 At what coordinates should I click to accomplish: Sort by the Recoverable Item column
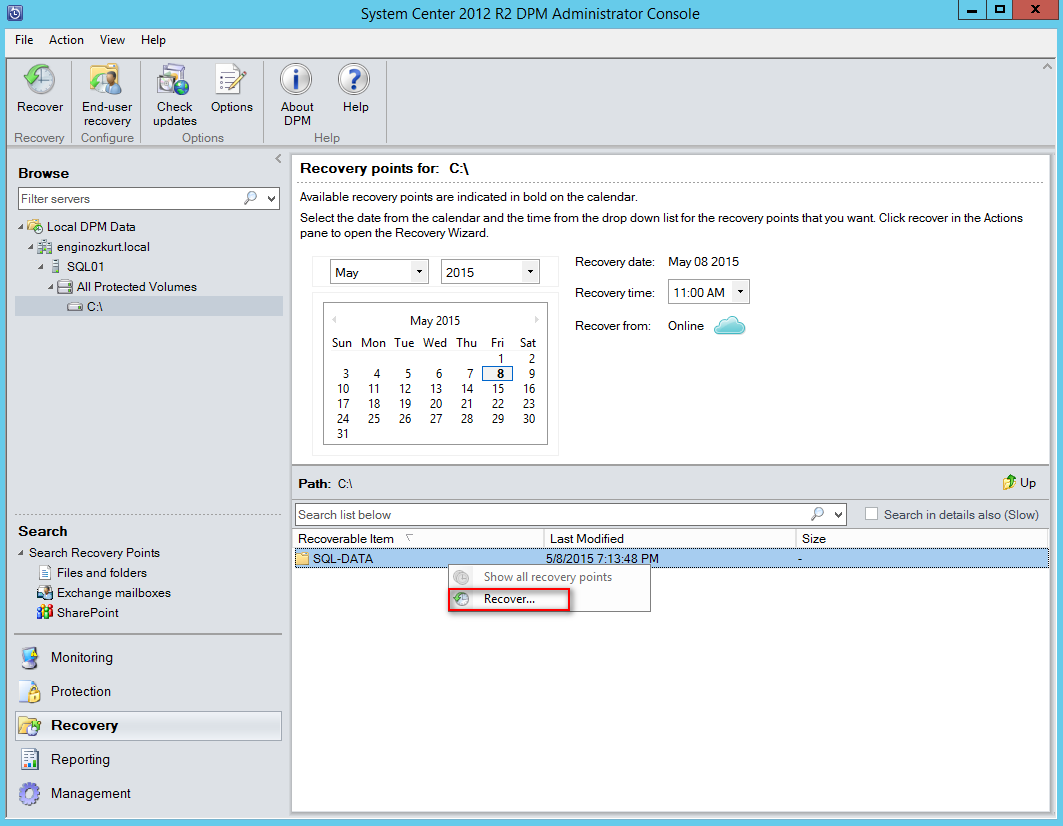tap(419, 538)
